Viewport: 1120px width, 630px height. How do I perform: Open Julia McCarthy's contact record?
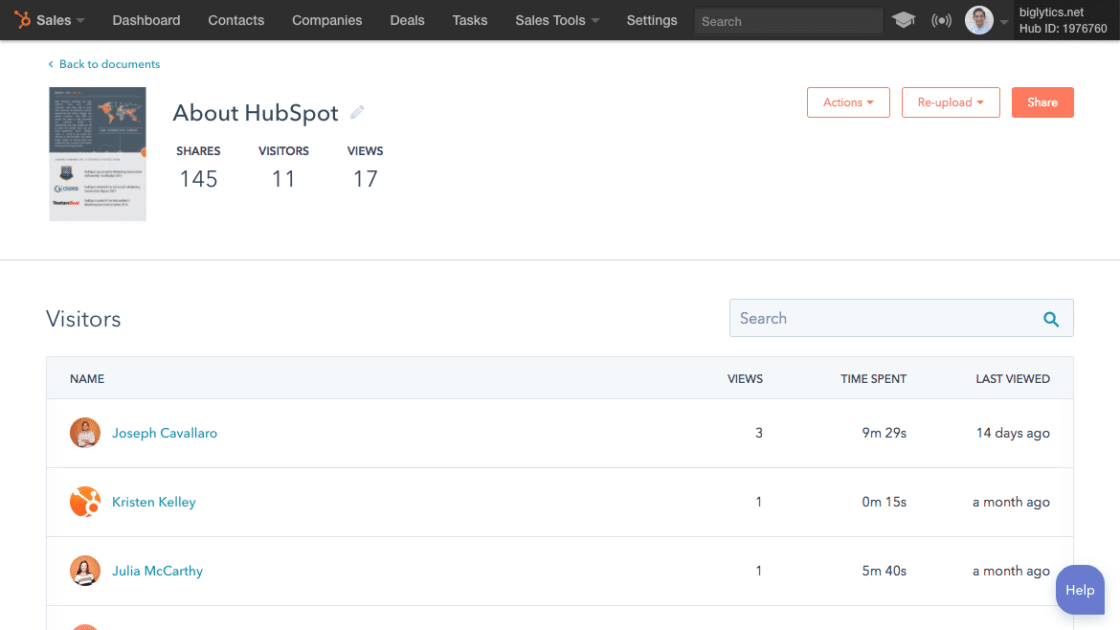click(x=157, y=570)
